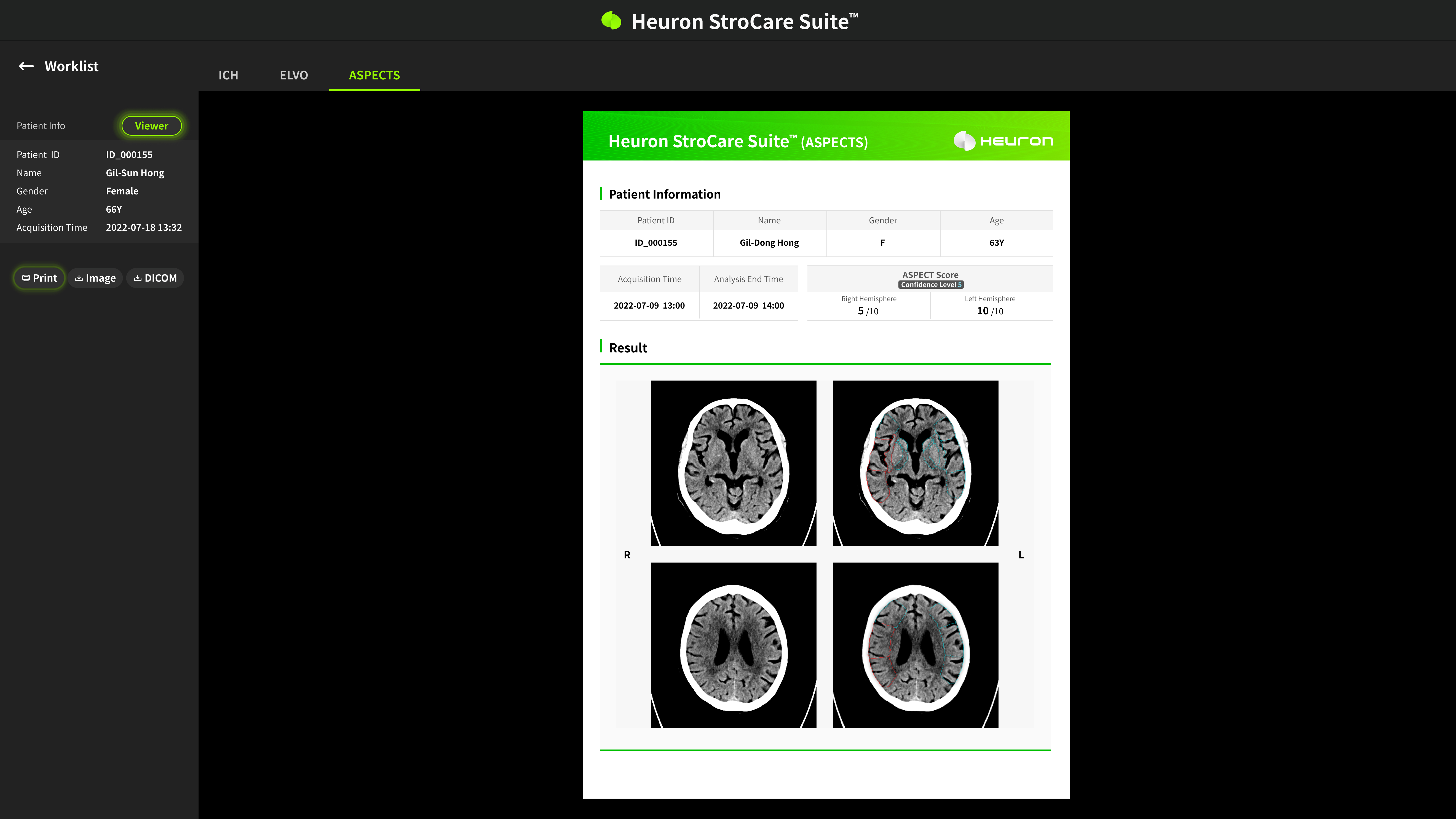Image resolution: width=1456 pixels, height=819 pixels.
Task: Click Right Hemisphere score 5/10
Action: (x=868, y=311)
